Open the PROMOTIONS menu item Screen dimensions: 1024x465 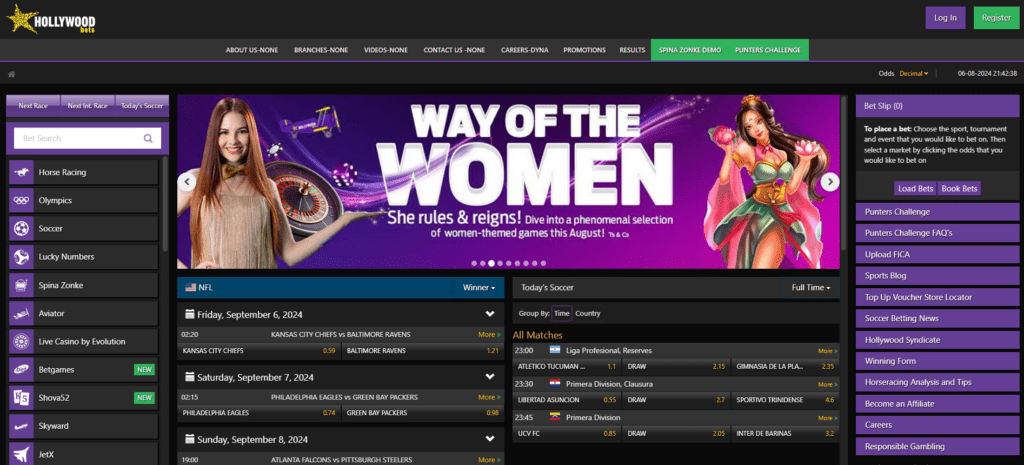[x=584, y=50]
